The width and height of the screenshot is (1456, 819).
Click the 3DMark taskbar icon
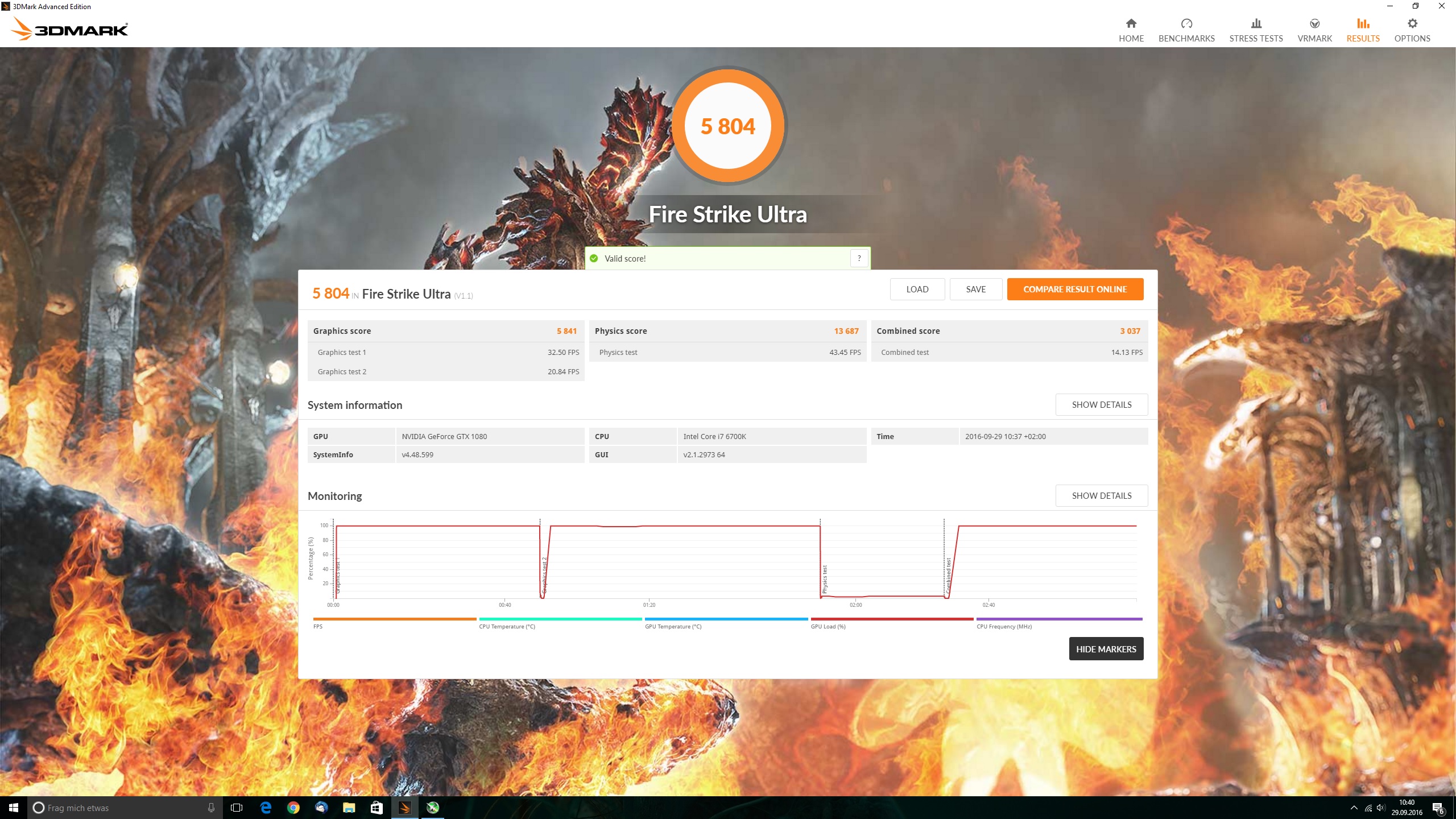tap(404, 808)
